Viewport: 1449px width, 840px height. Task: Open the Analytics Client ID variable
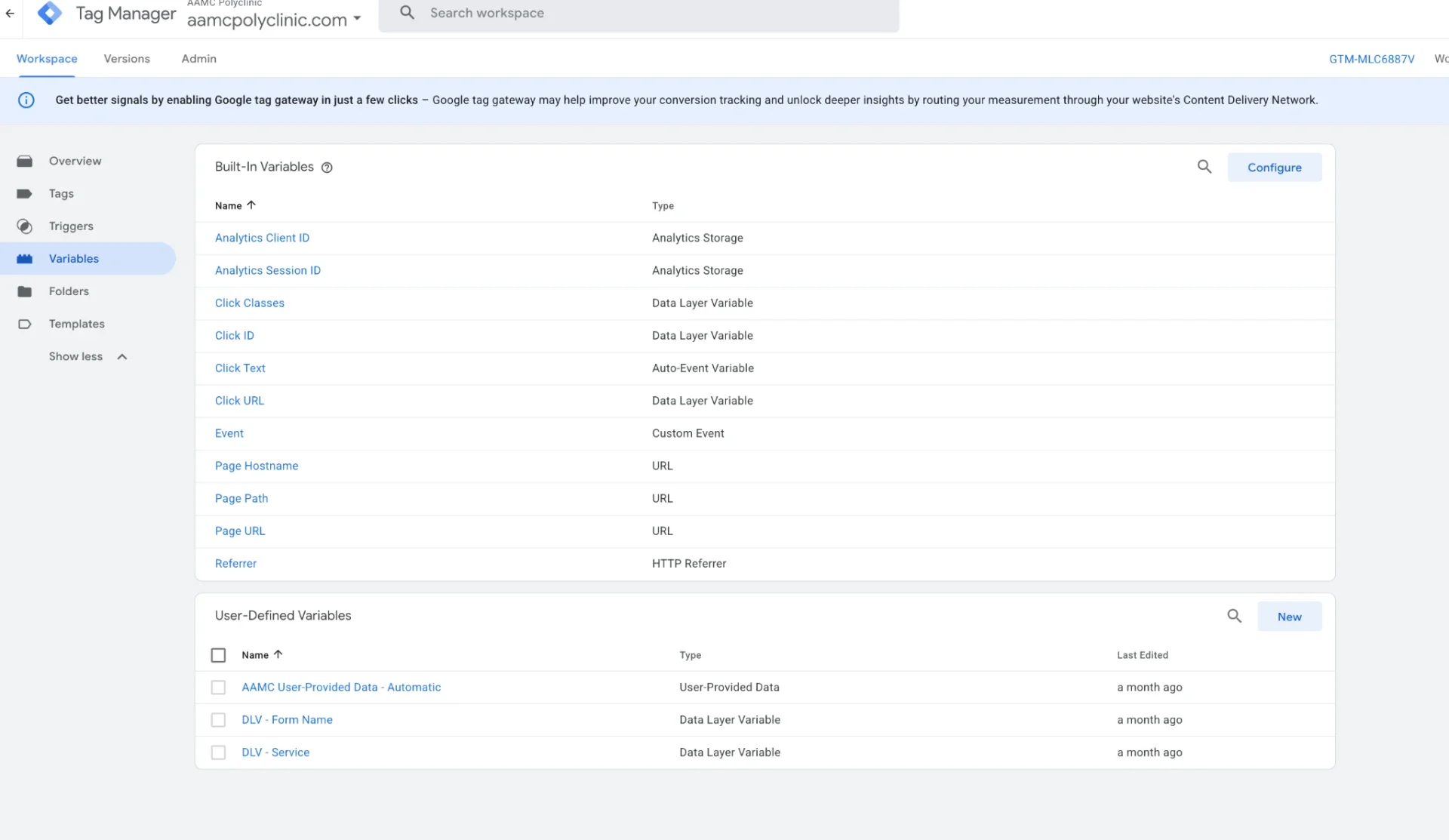(262, 238)
